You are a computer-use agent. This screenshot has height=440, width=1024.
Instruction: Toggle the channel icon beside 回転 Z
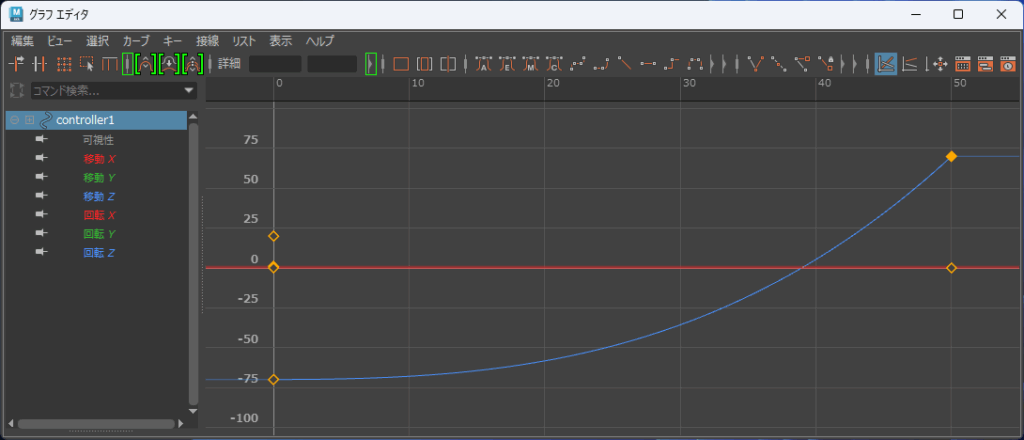(x=42, y=252)
